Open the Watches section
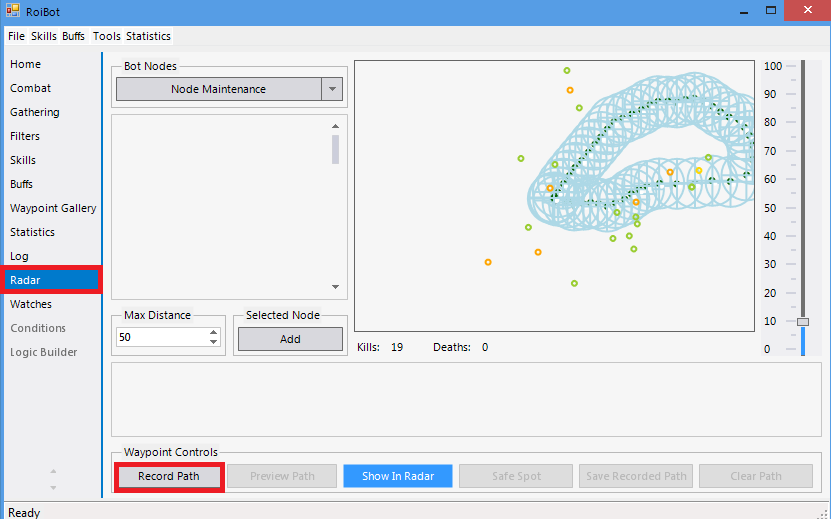The width and height of the screenshot is (831, 519). 31,304
